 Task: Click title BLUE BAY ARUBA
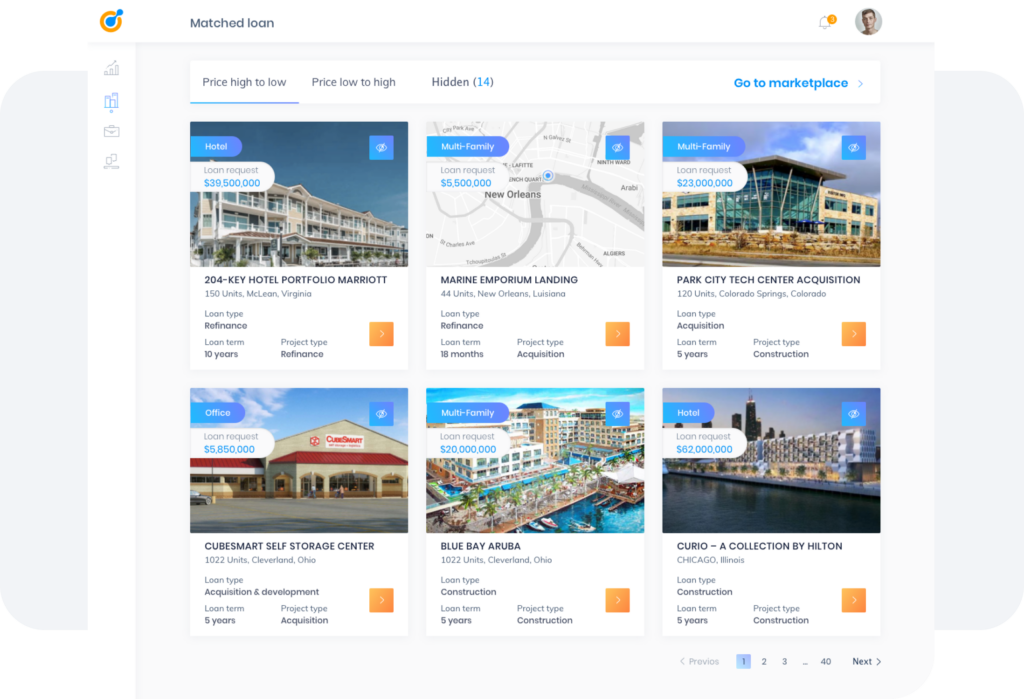pyautogui.click(x=481, y=546)
